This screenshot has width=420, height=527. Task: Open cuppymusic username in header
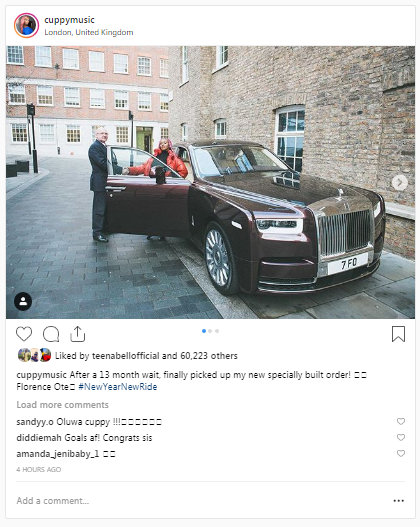(x=70, y=20)
